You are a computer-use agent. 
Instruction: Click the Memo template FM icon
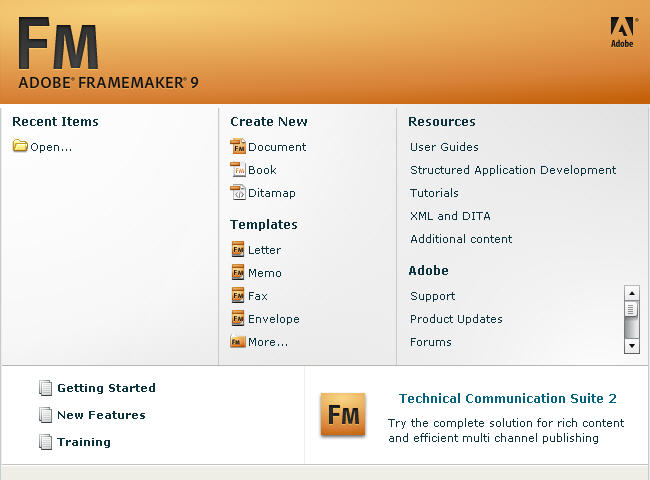238,272
